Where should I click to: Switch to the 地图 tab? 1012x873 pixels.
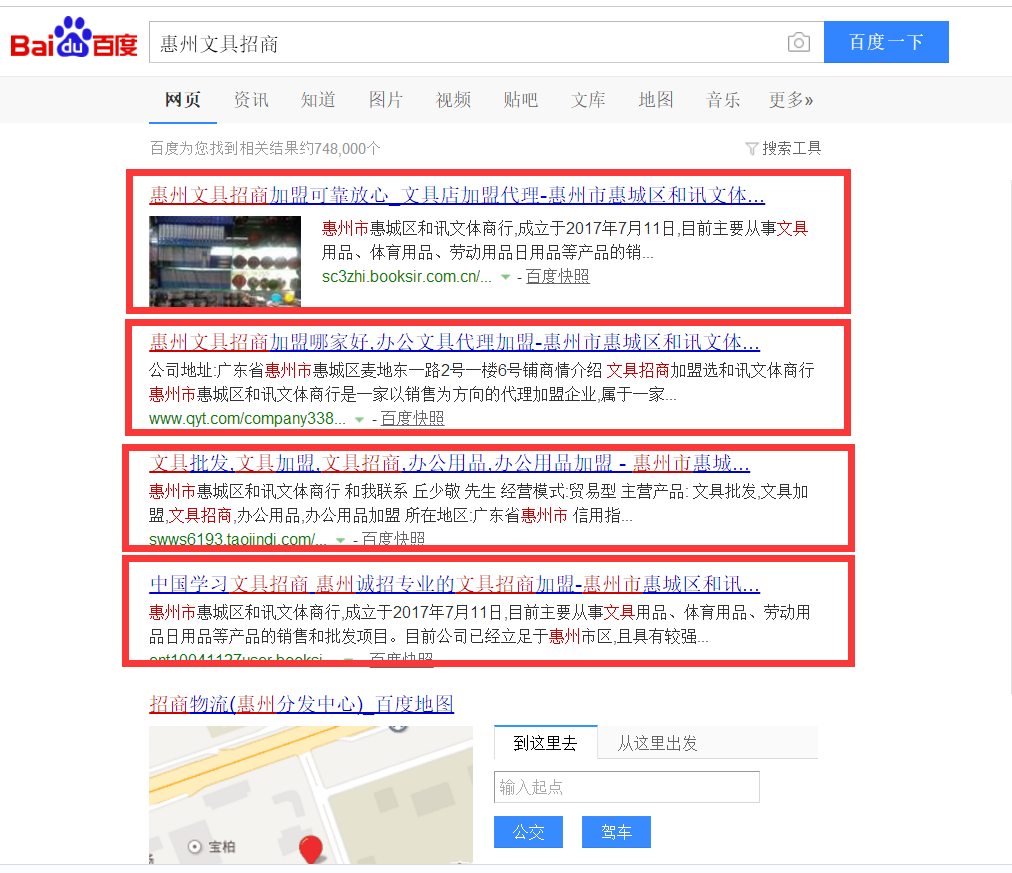click(656, 100)
